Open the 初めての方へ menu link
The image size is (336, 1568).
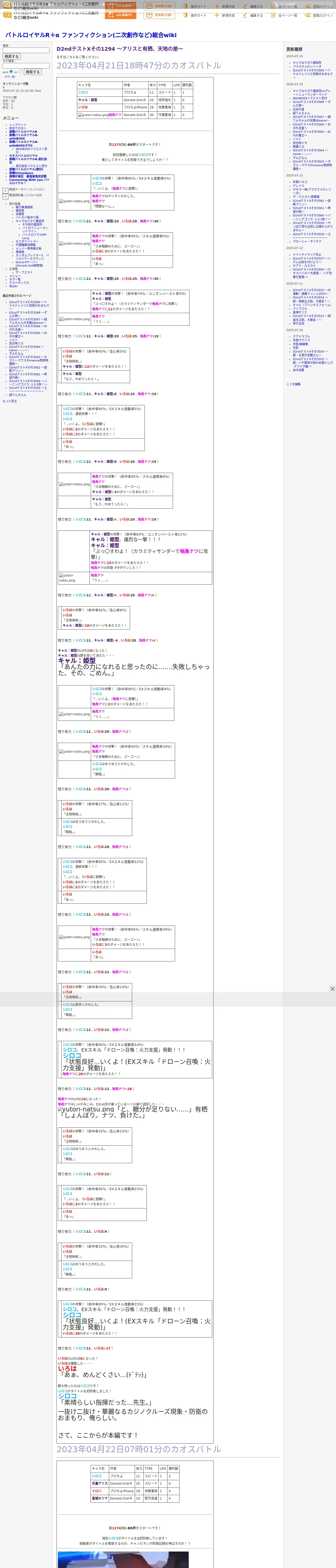tap(18, 128)
